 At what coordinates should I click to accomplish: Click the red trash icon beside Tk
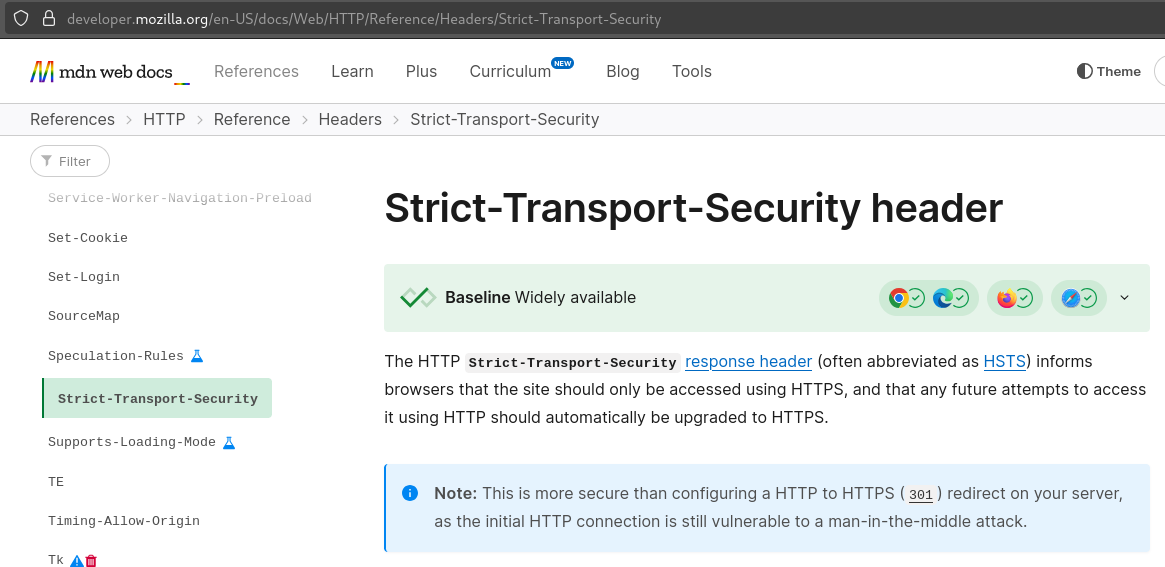(91, 561)
